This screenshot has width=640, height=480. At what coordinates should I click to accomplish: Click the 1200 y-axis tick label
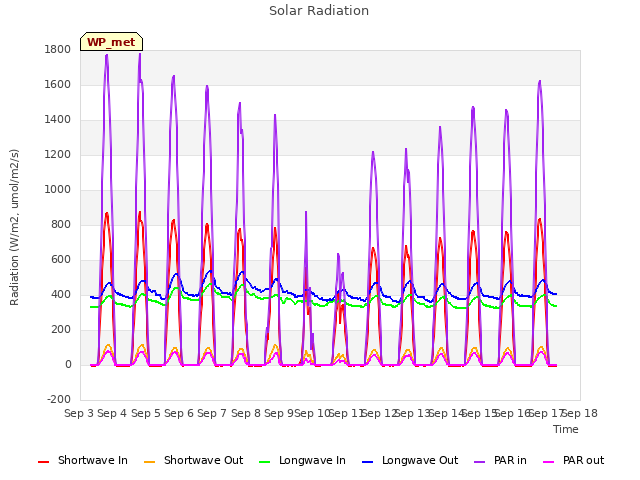(58, 155)
